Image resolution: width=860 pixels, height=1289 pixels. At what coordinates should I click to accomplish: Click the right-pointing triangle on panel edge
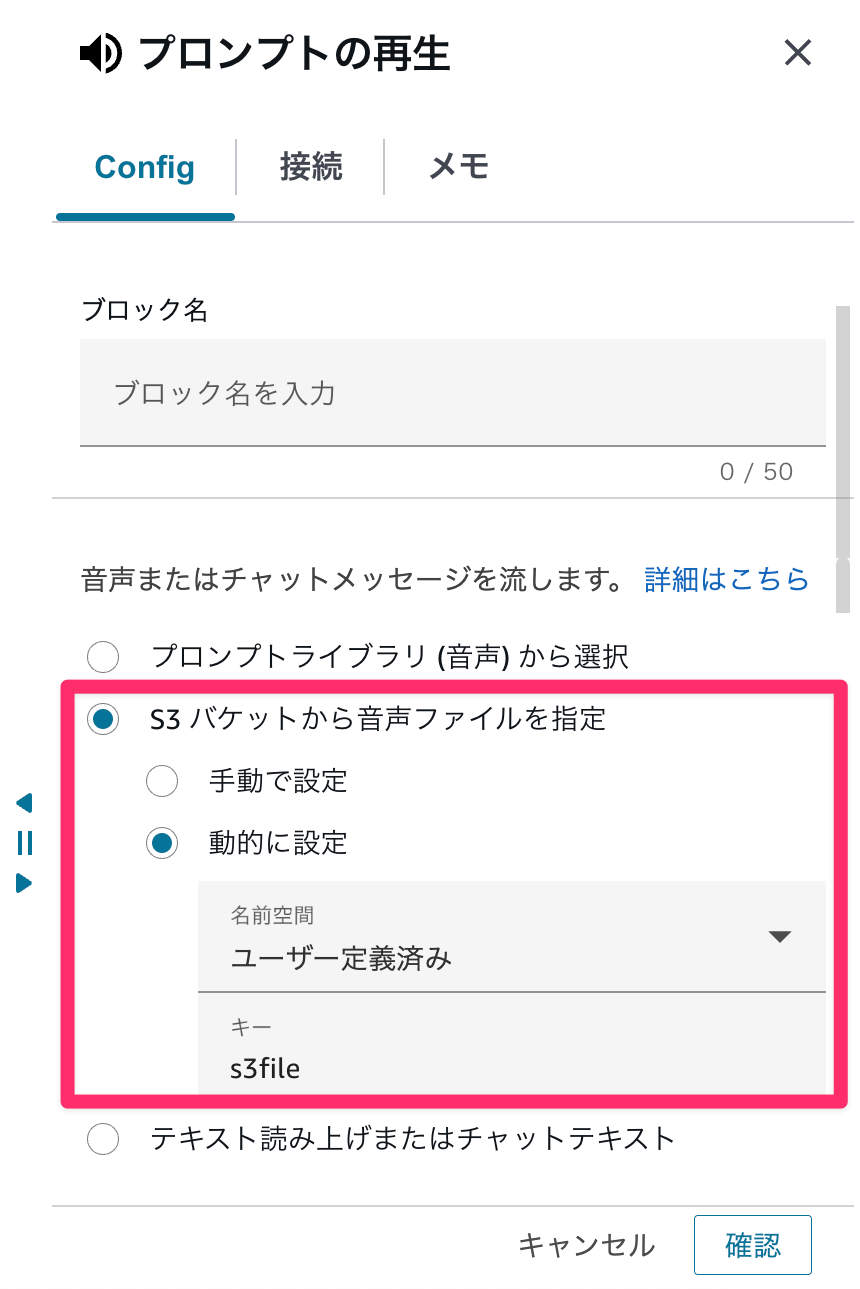coord(25,883)
